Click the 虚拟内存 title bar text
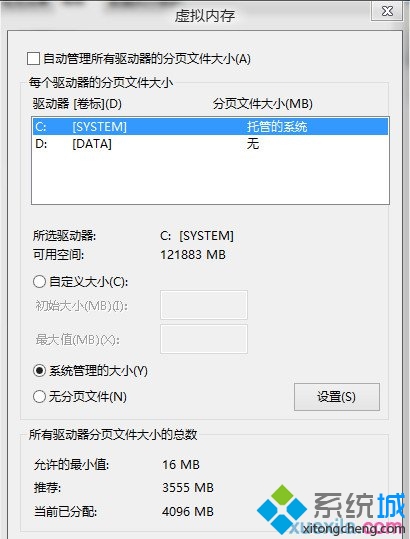410x539 pixels. click(x=205, y=15)
